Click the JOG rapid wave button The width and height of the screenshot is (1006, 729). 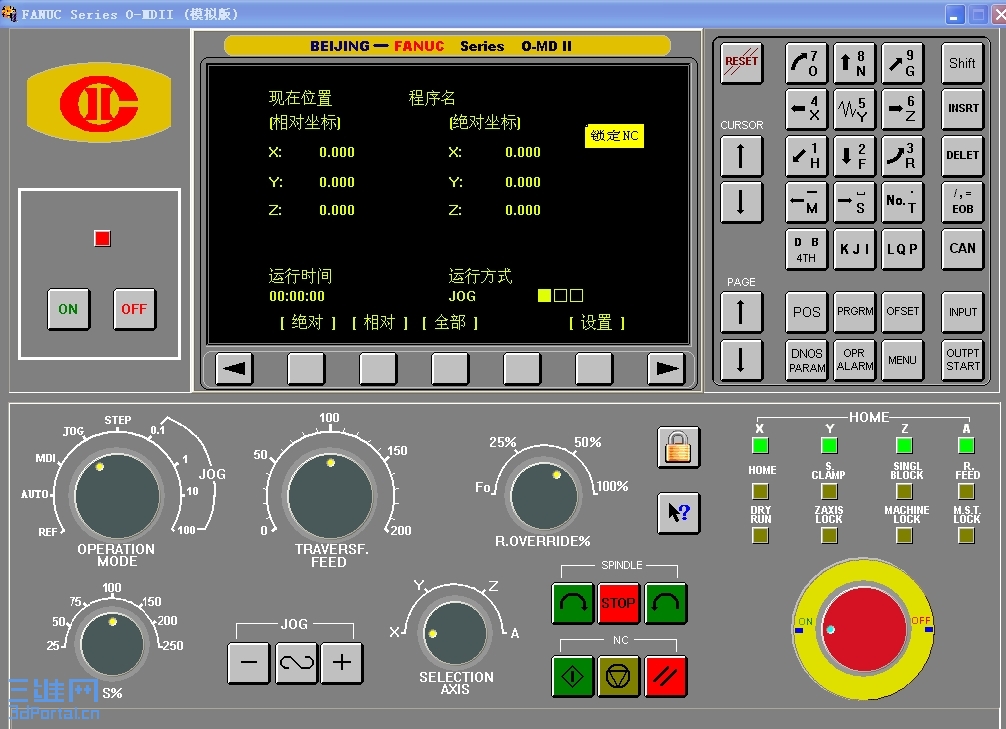pos(296,663)
